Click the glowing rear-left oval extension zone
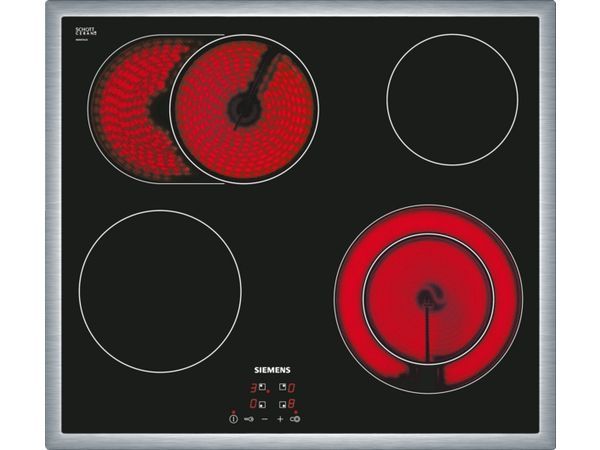This screenshot has width=600, height=450. click(125, 110)
